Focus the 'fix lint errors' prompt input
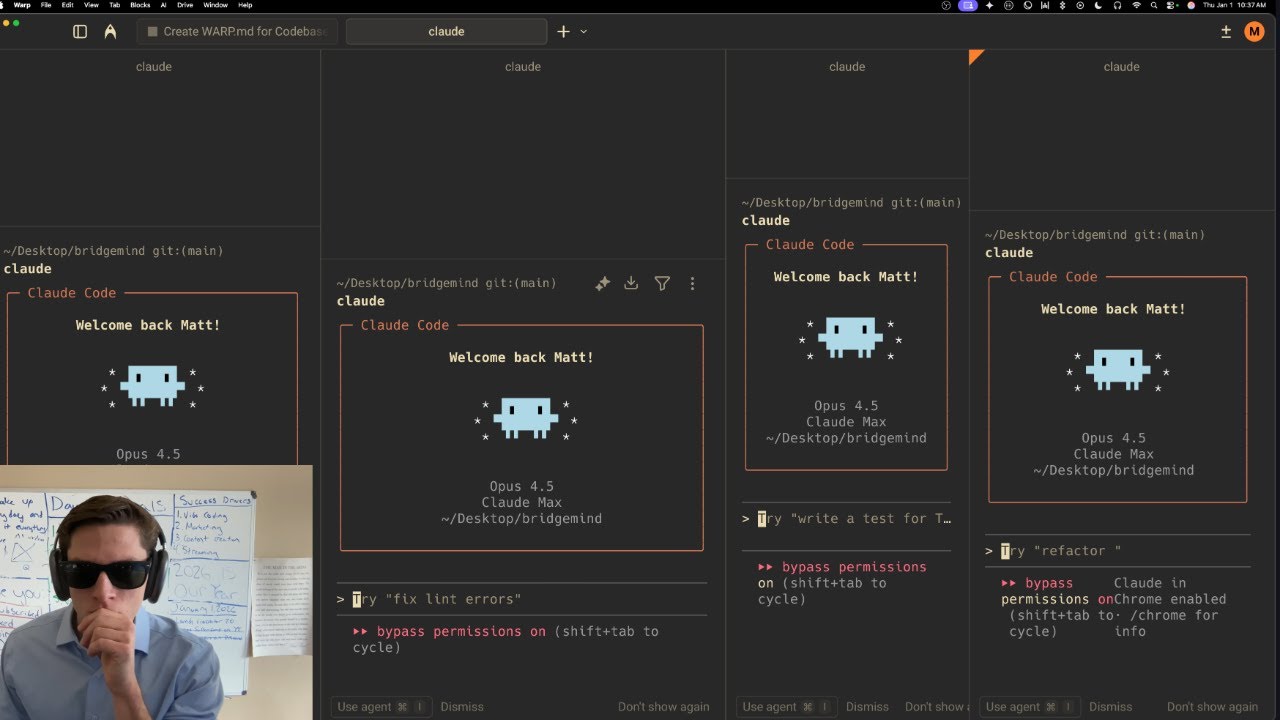Viewport: 1280px width, 720px height. coord(522,599)
